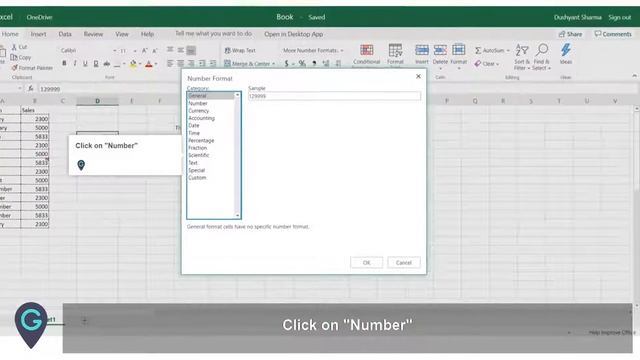640x360 pixels.
Task: Select Number in the Category list
Action: pos(198,103)
